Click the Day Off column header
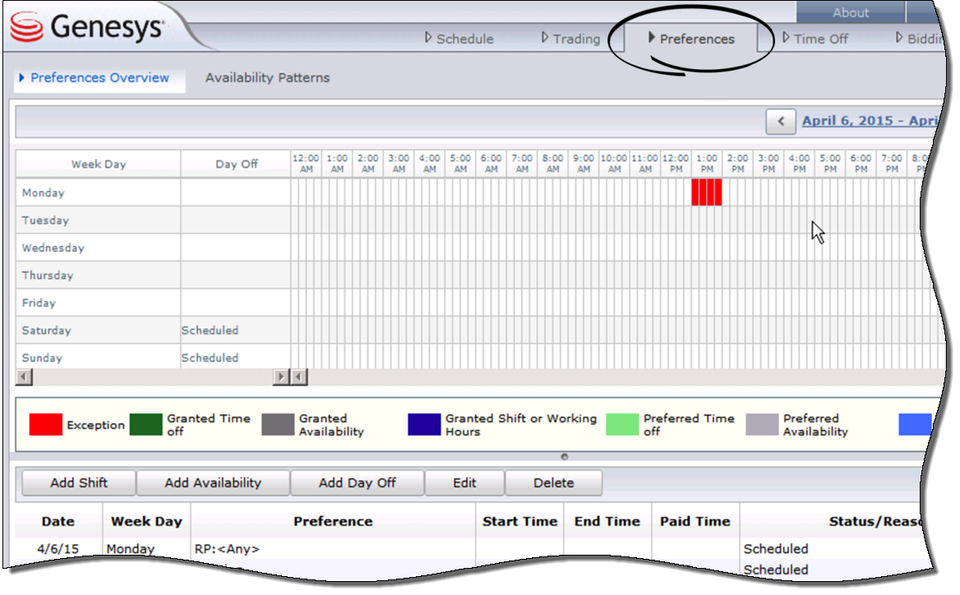The width and height of the screenshot is (960, 595). point(236,164)
